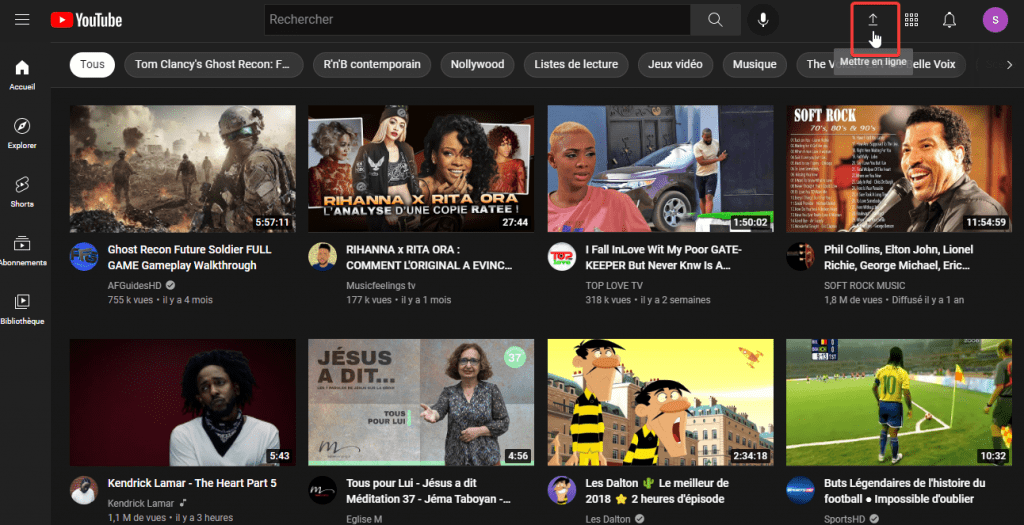Open TOP LOVE TV channel avatar
The width and height of the screenshot is (1024, 525).
[562, 257]
